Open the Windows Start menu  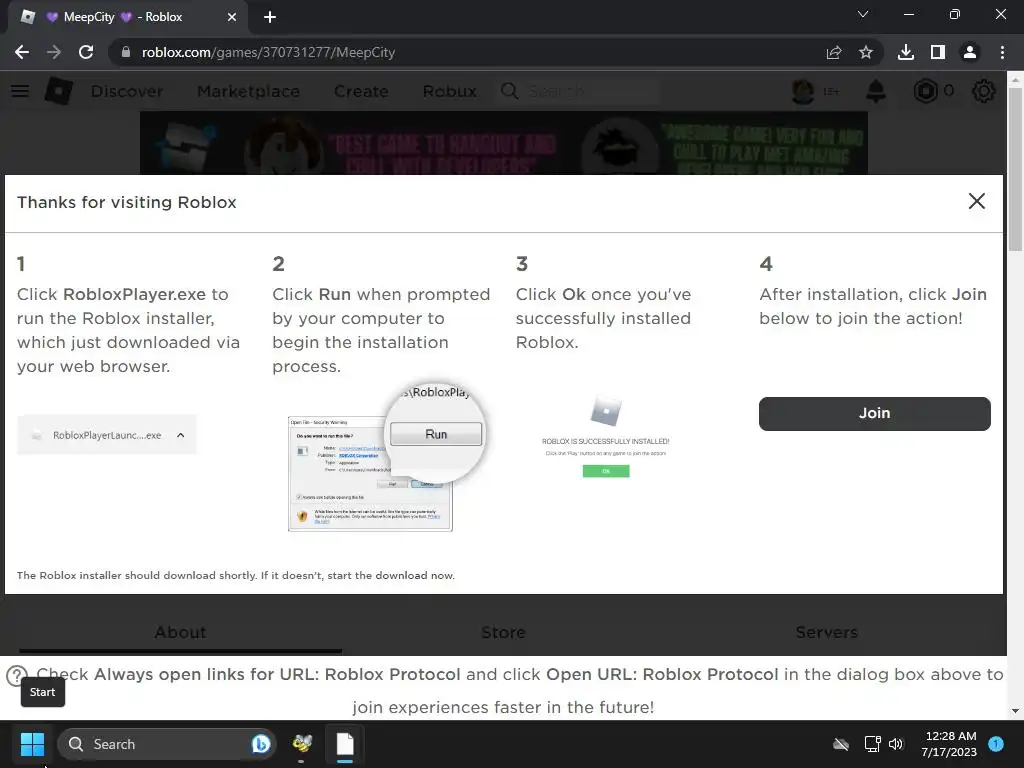[x=32, y=744]
